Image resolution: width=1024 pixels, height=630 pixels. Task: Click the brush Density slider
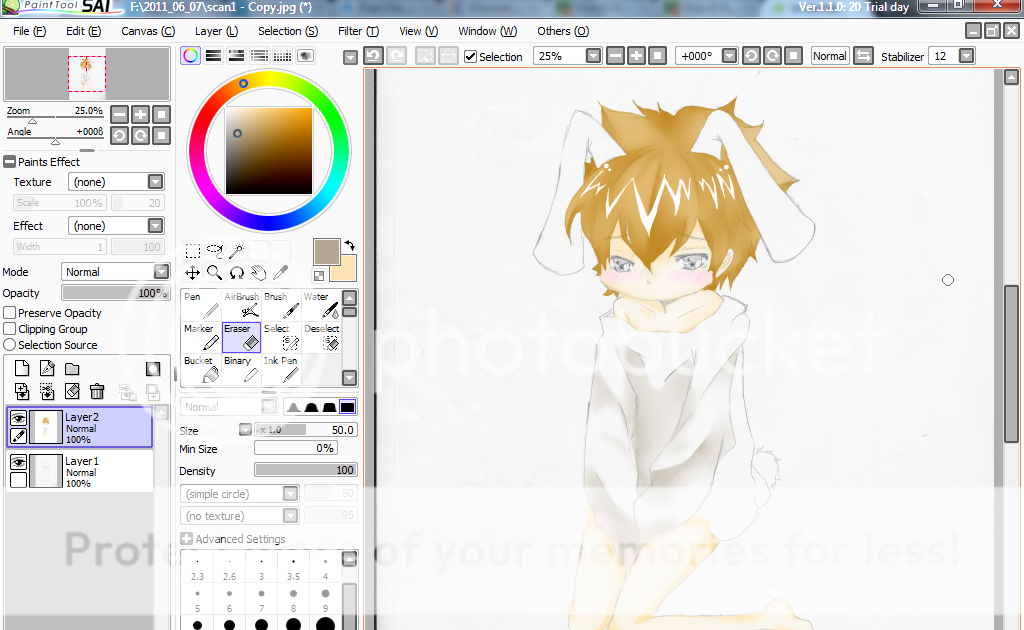(305, 470)
